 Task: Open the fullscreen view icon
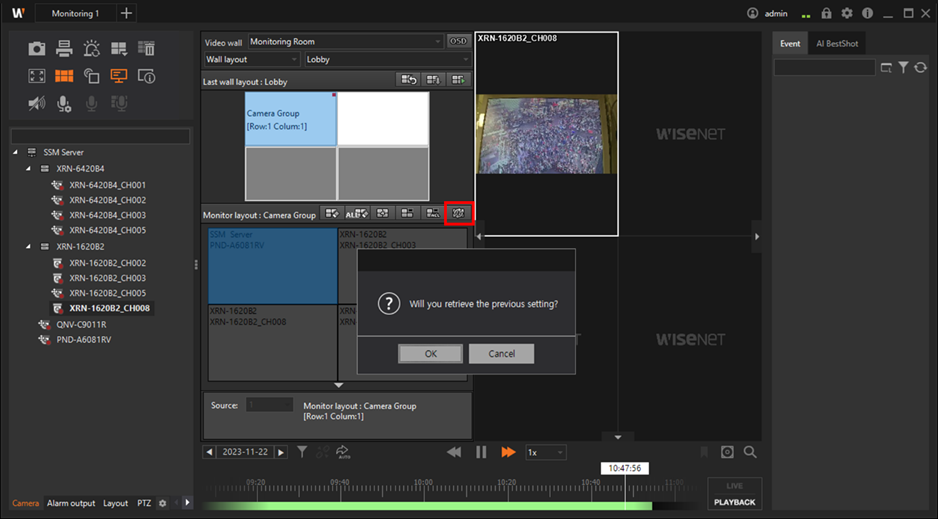[x=37, y=76]
